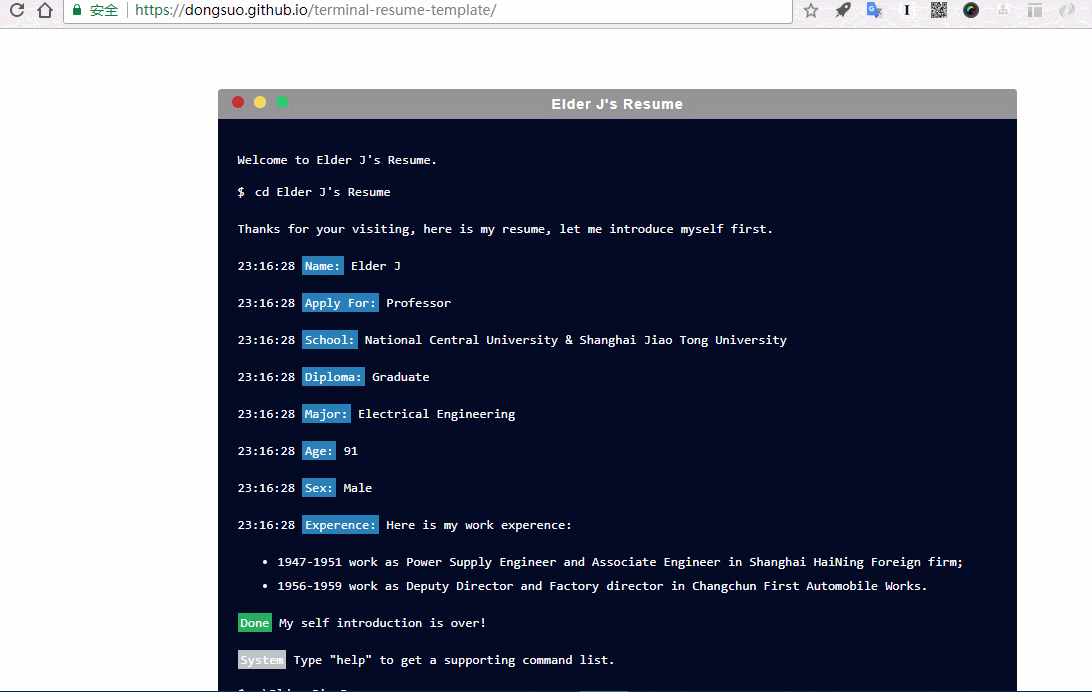1092x692 pixels.
Task: Click the name value "Elder J"
Action: tap(376, 266)
